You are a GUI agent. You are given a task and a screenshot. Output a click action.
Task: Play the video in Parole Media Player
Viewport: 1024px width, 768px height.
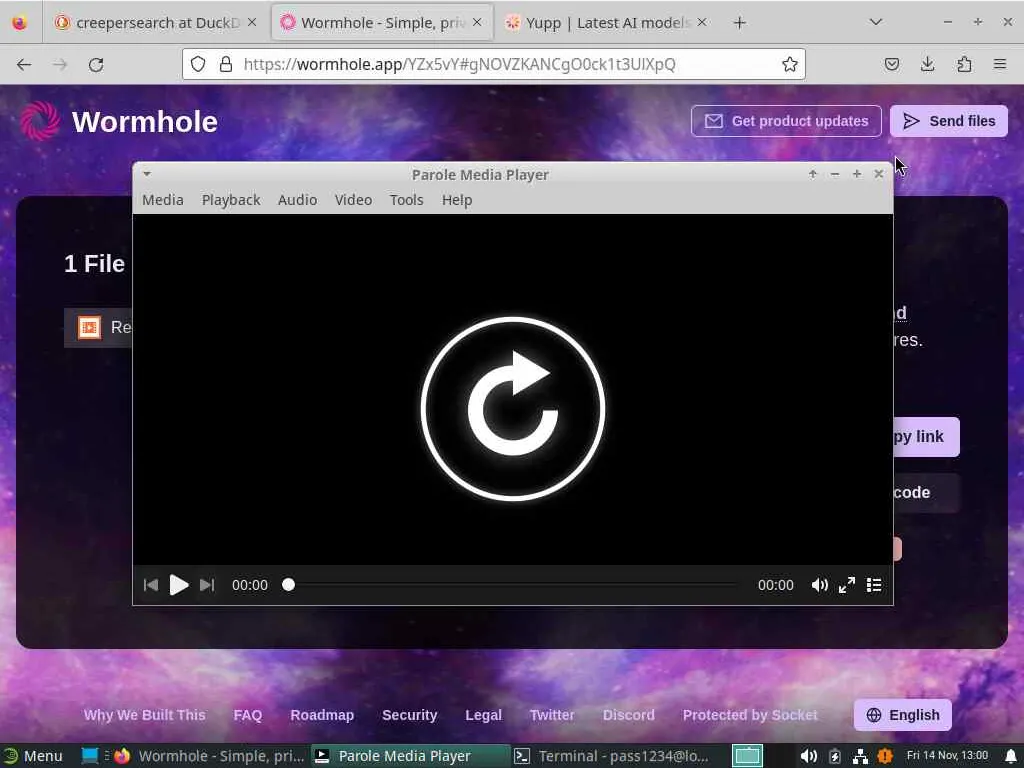[178, 584]
